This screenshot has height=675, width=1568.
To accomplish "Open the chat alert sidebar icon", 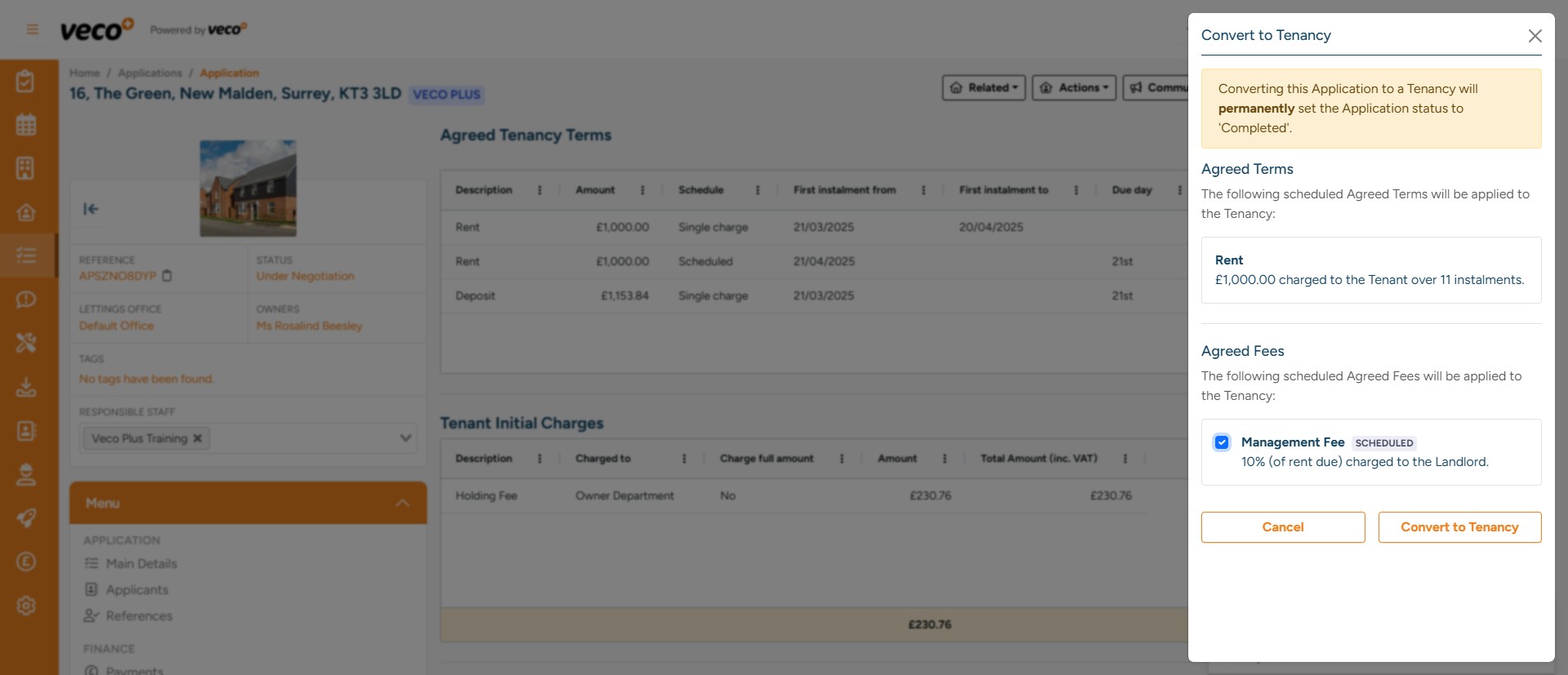I will 26,300.
